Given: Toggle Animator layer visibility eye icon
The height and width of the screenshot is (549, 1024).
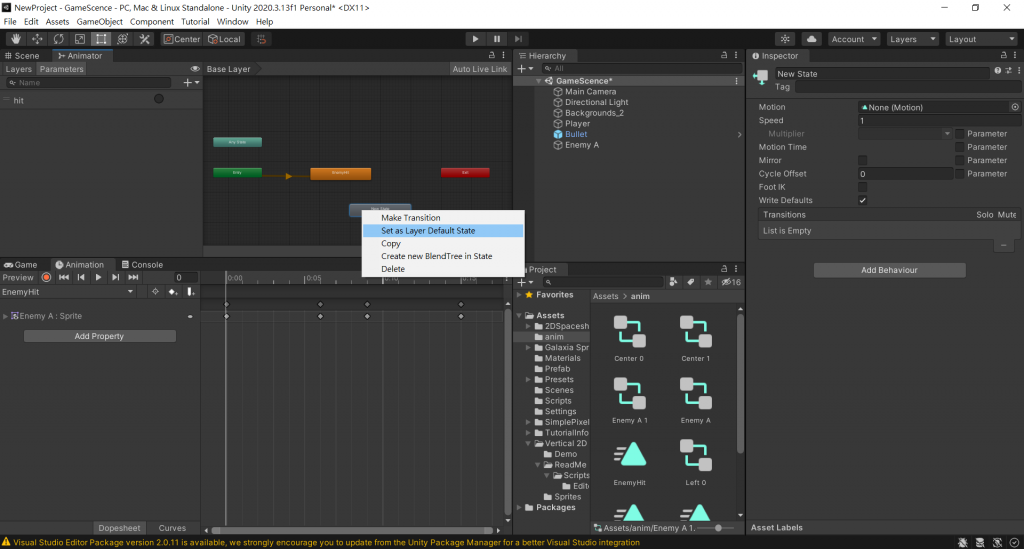Looking at the screenshot, I should click(195, 70).
